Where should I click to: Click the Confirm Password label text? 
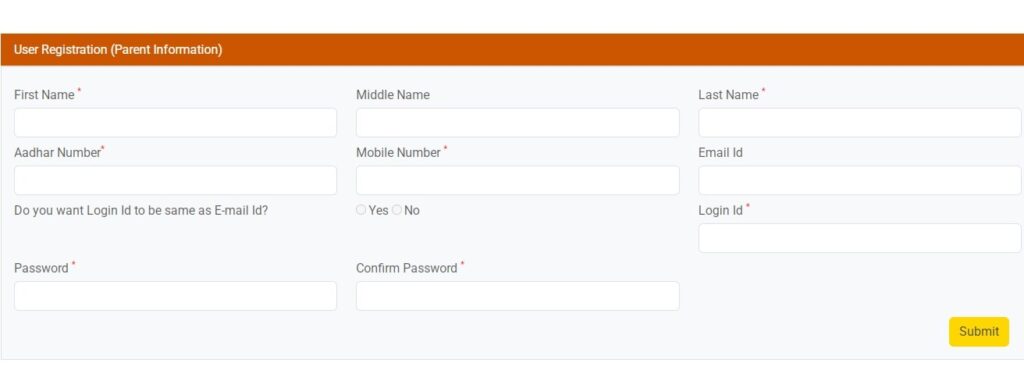click(406, 268)
